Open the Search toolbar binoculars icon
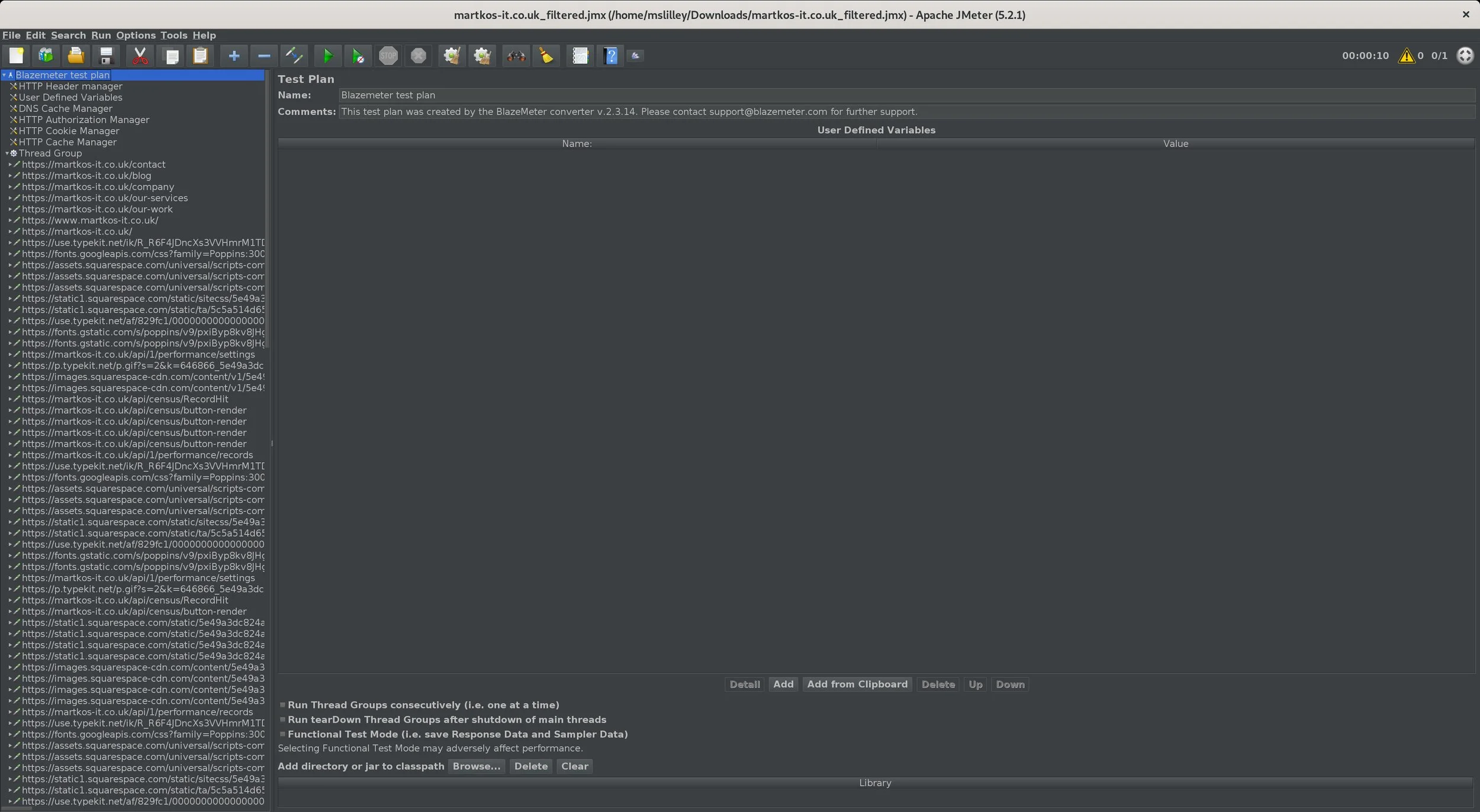The height and width of the screenshot is (812, 1480). [515, 55]
